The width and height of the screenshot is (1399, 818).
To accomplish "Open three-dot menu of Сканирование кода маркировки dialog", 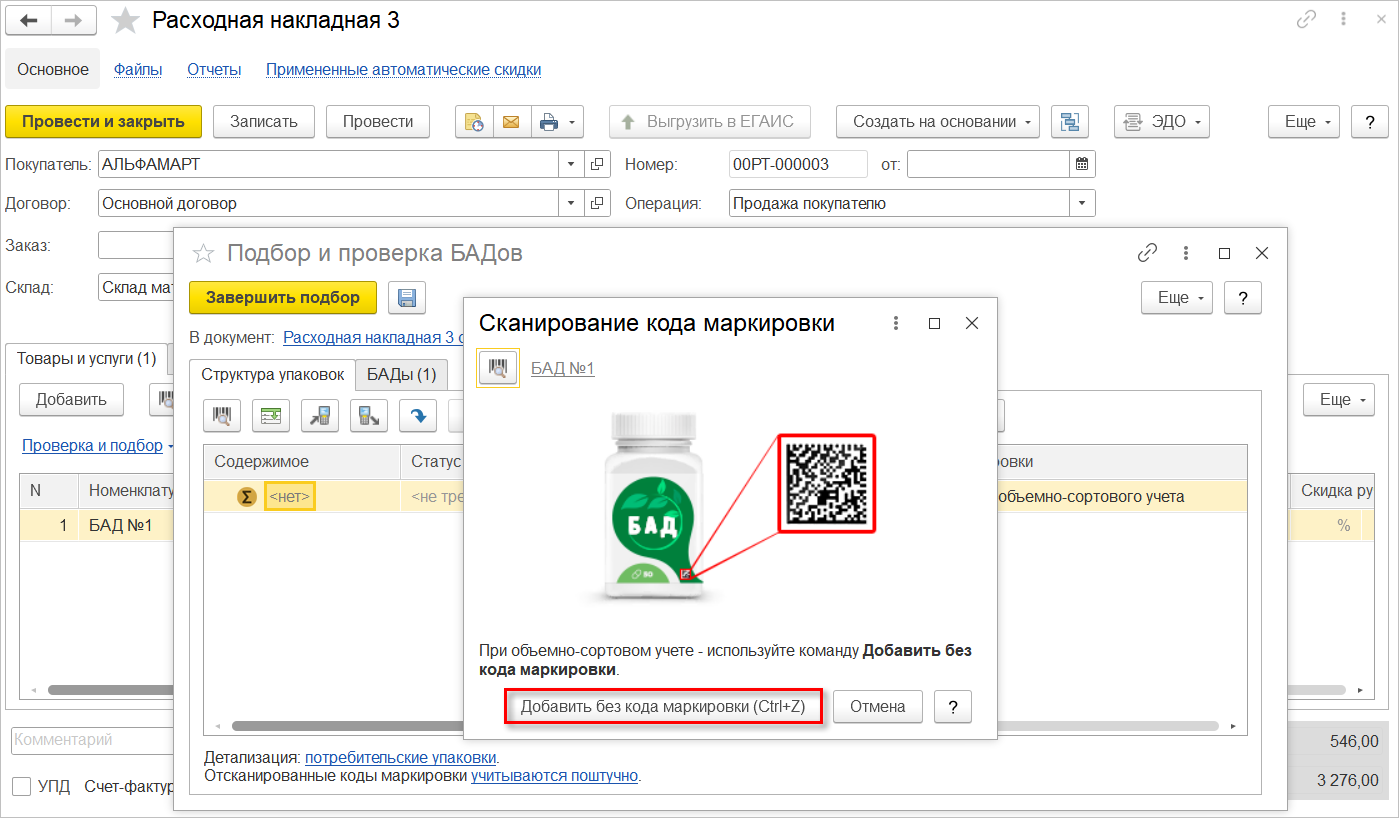I will (x=896, y=323).
